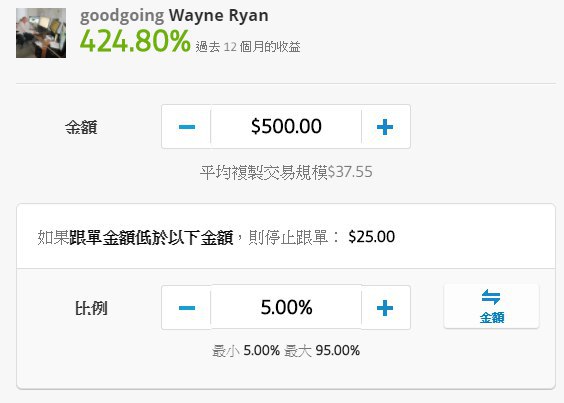Click the 平均複製交易規模 $37.55 text
The height and width of the screenshot is (403, 564).
point(286,172)
